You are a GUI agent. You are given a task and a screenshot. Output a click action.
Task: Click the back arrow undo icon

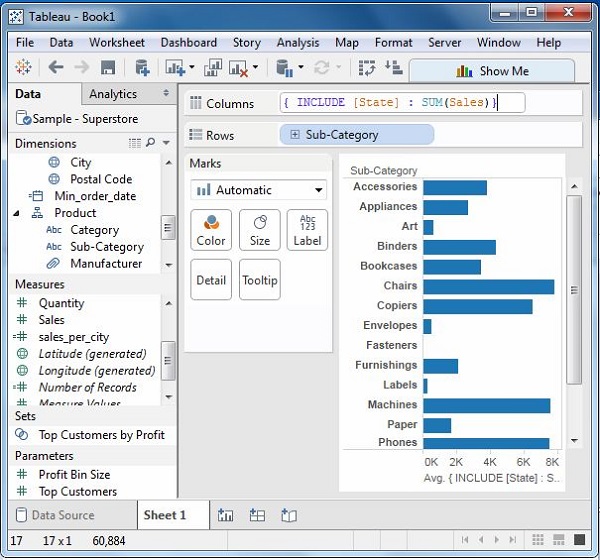(x=55, y=68)
